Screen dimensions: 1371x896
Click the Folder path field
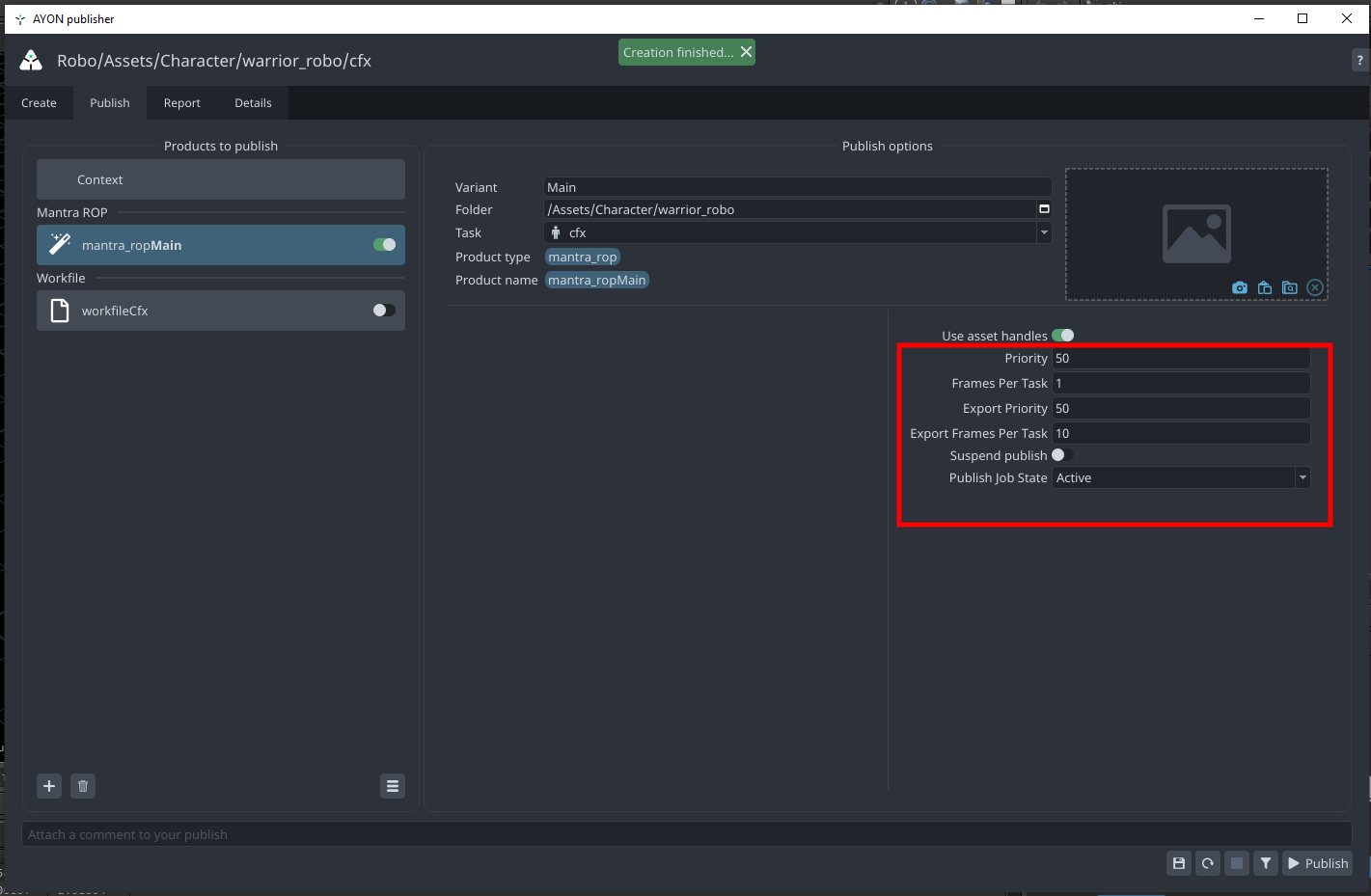[x=790, y=209]
